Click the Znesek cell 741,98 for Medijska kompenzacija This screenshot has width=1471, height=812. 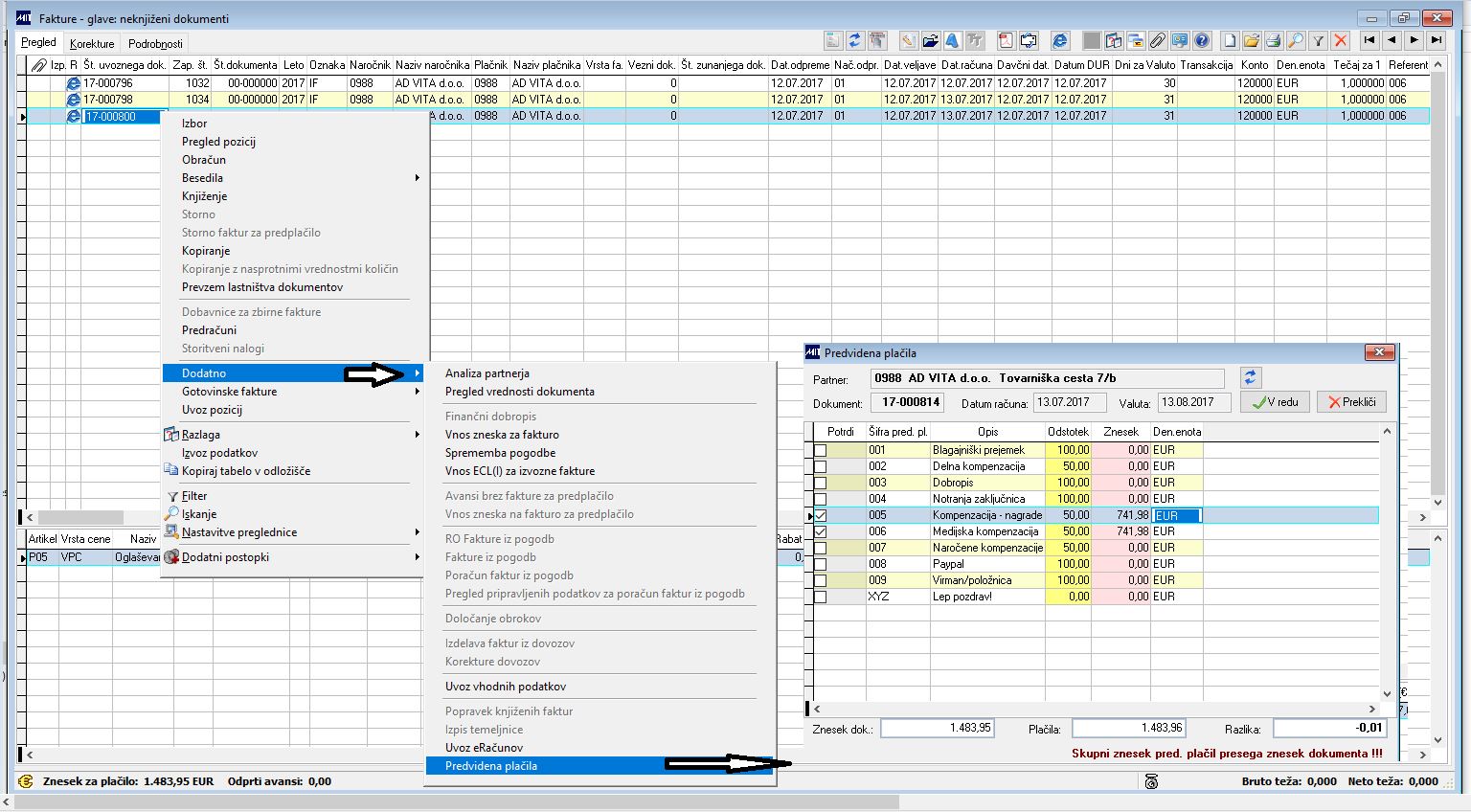pyautogui.click(x=1120, y=531)
